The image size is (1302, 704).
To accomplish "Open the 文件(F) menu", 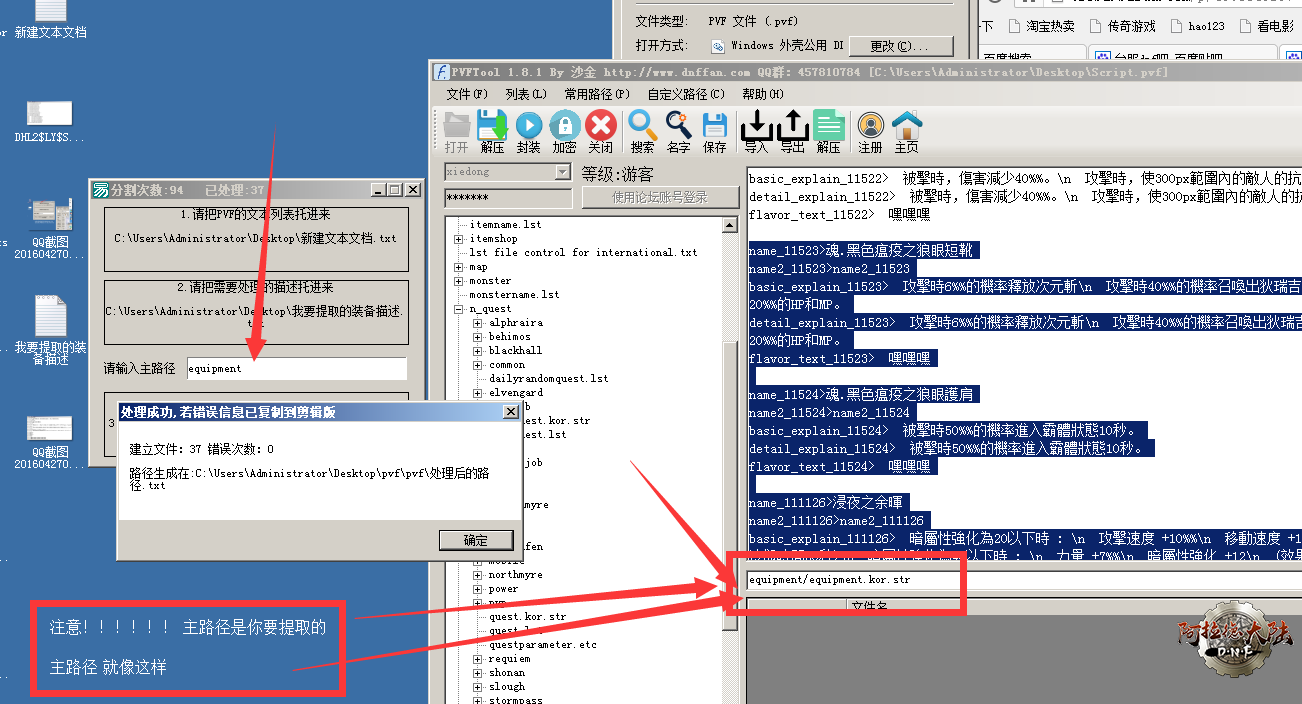I will coord(467,94).
